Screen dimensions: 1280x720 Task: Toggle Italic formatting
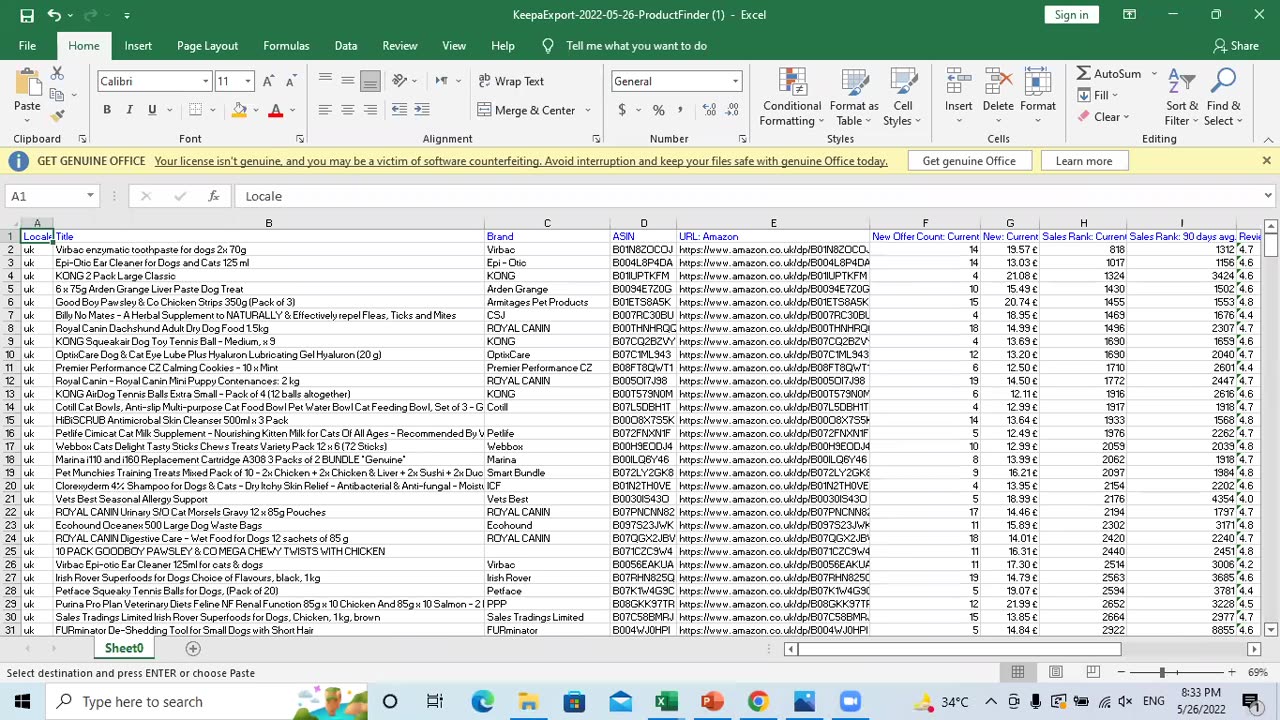[129, 110]
